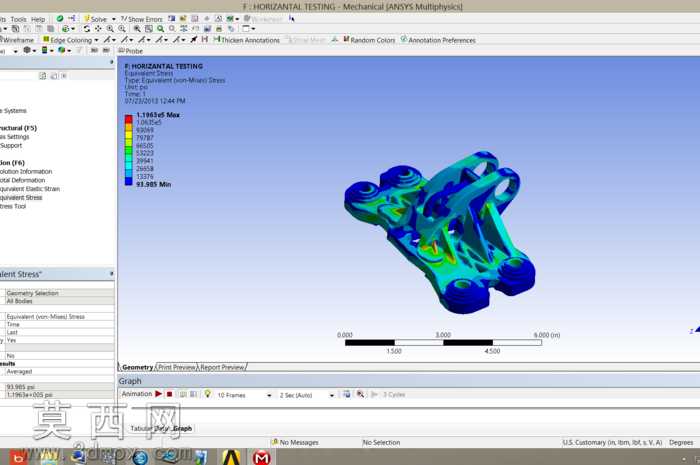Open the Solve dropdown arrow

point(113,19)
